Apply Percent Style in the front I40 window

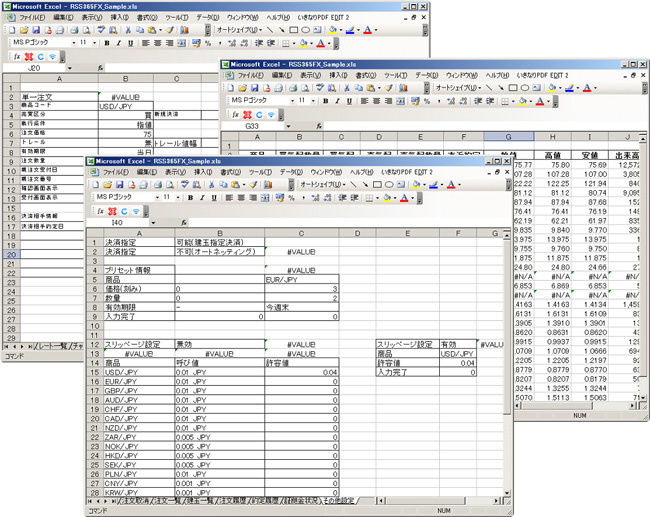(291, 198)
